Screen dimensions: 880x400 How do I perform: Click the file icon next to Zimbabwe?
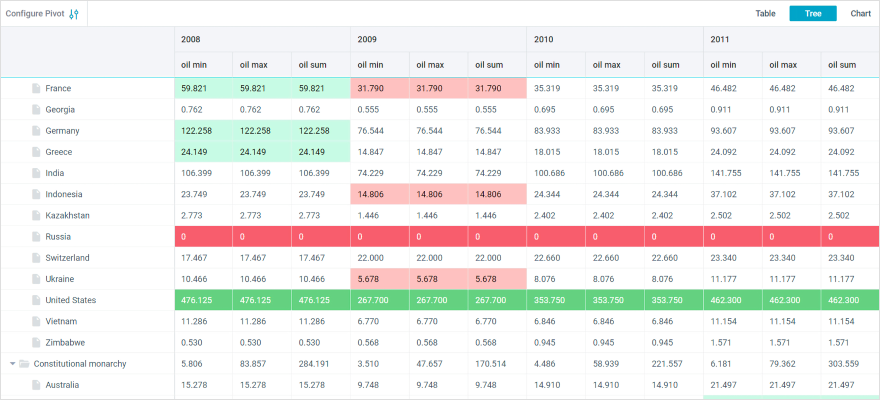coord(36,343)
